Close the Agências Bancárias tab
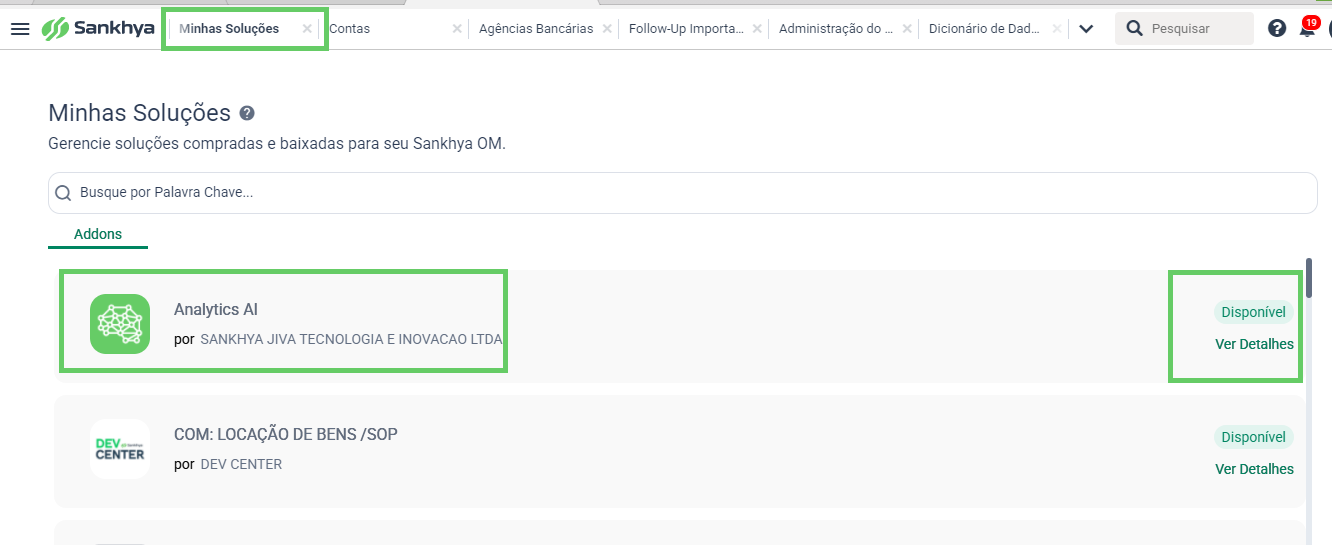1332x545 pixels. (x=607, y=29)
